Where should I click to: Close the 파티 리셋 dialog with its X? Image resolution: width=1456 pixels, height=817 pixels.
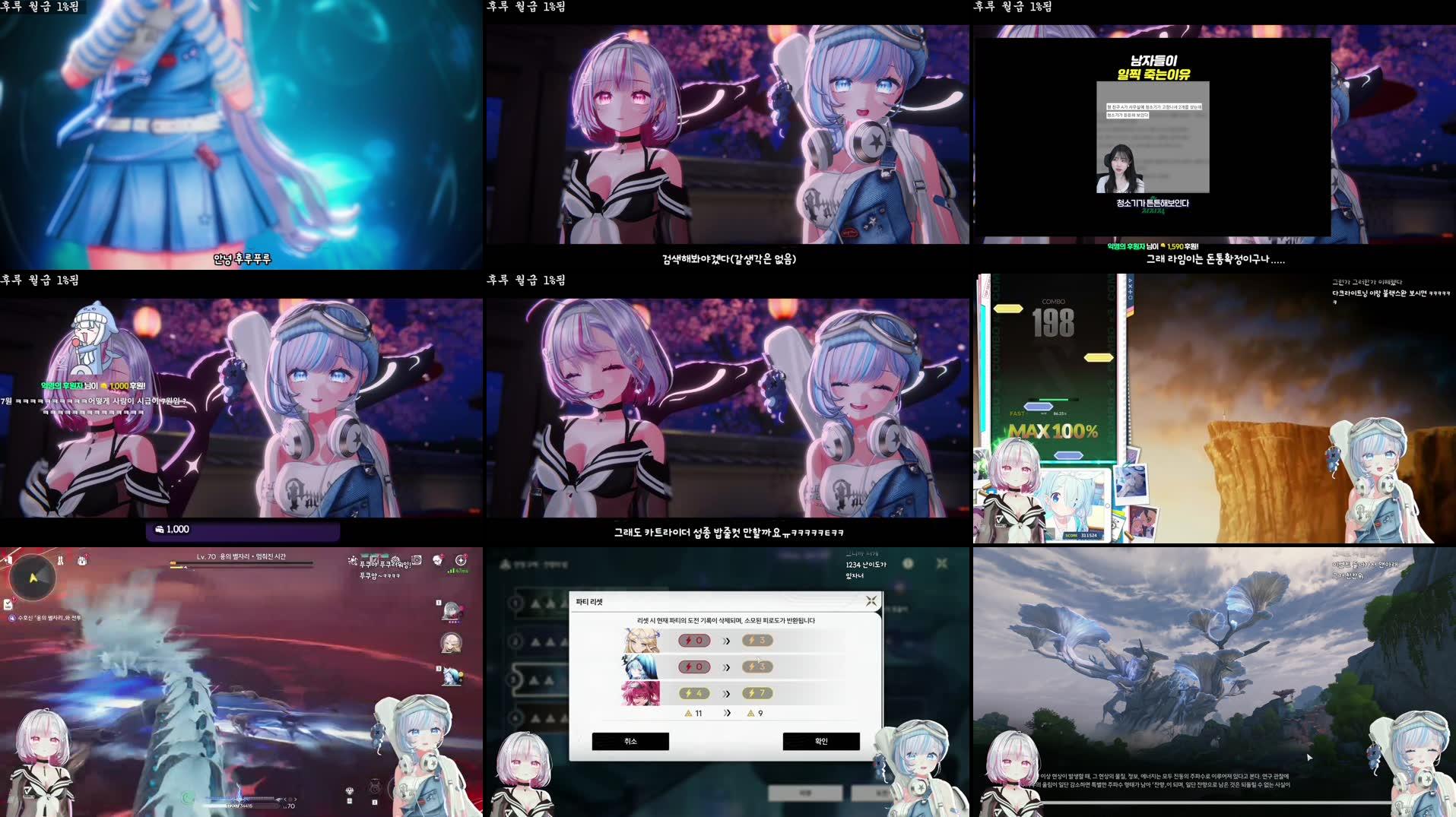pyautogui.click(x=871, y=601)
